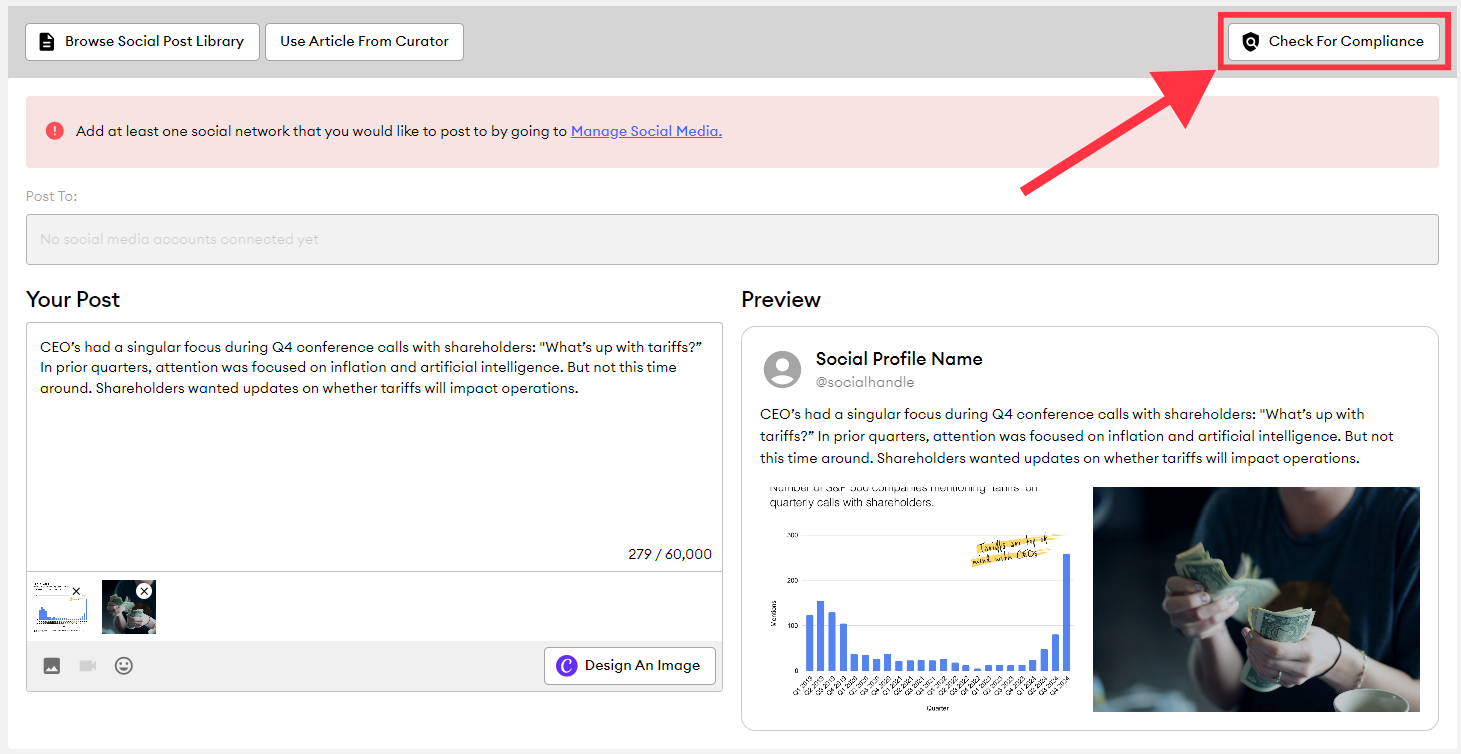The width and height of the screenshot is (1461, 754).
Task: Click the shield icon in Compliance button
Action: (x=1250, y=42)
